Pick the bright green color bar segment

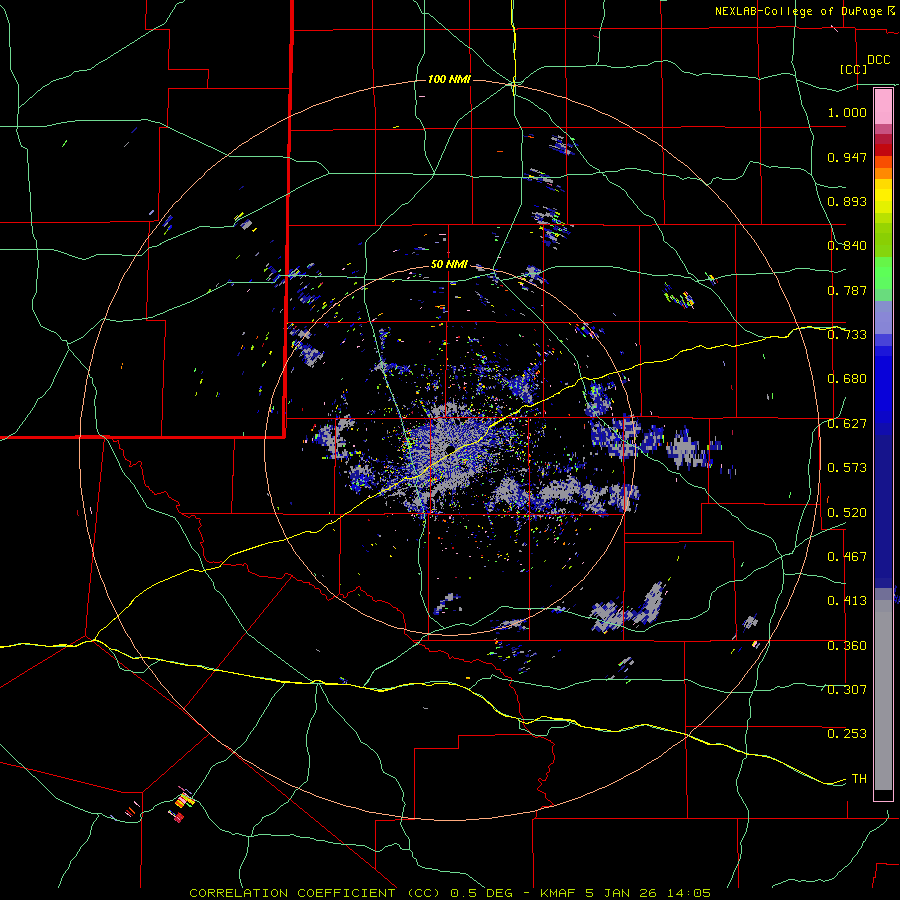[x=883, y=273]
